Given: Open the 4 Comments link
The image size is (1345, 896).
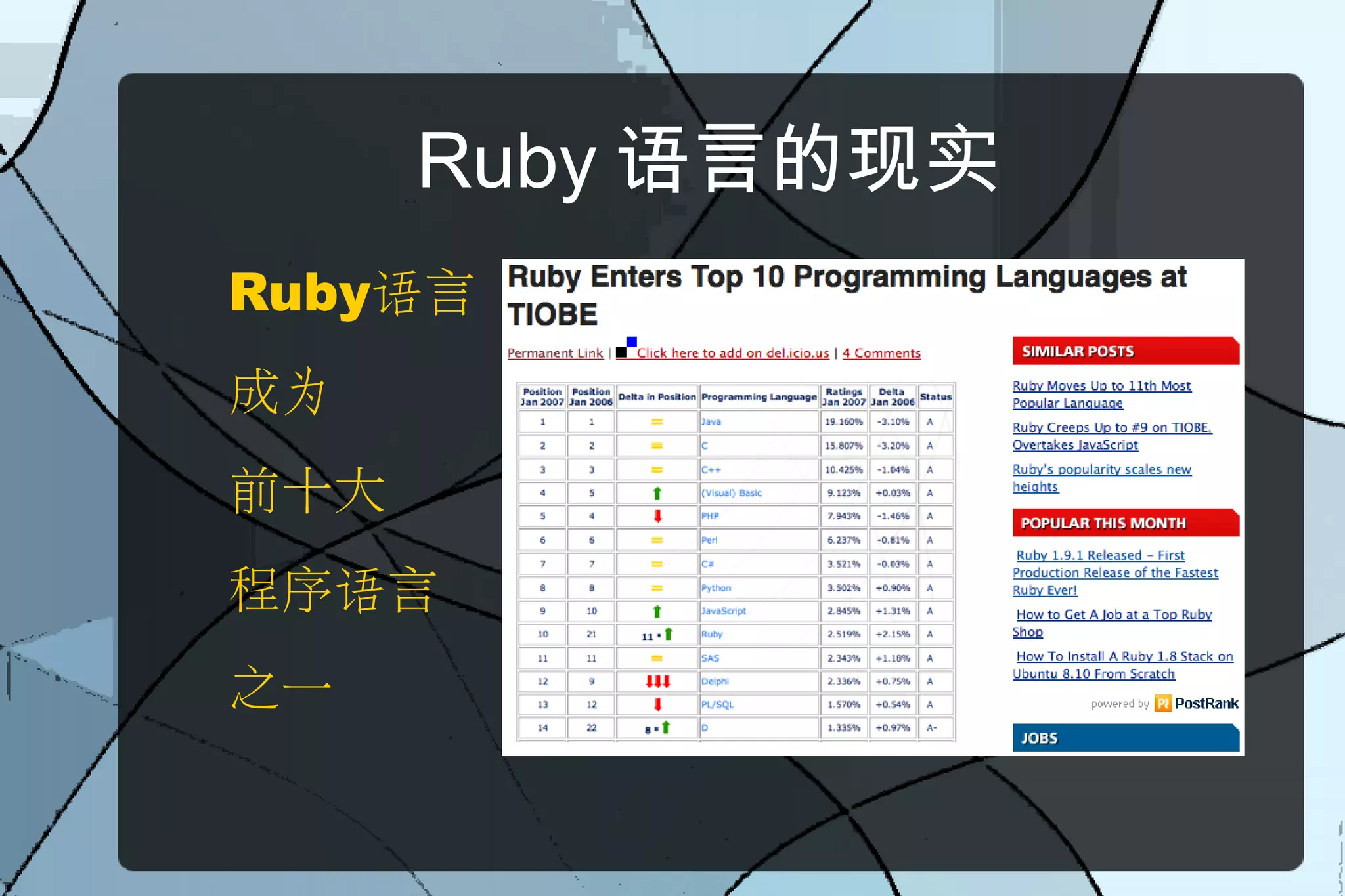Looking at the screenshot, I should pyautogui.click(x=881, y=353).
